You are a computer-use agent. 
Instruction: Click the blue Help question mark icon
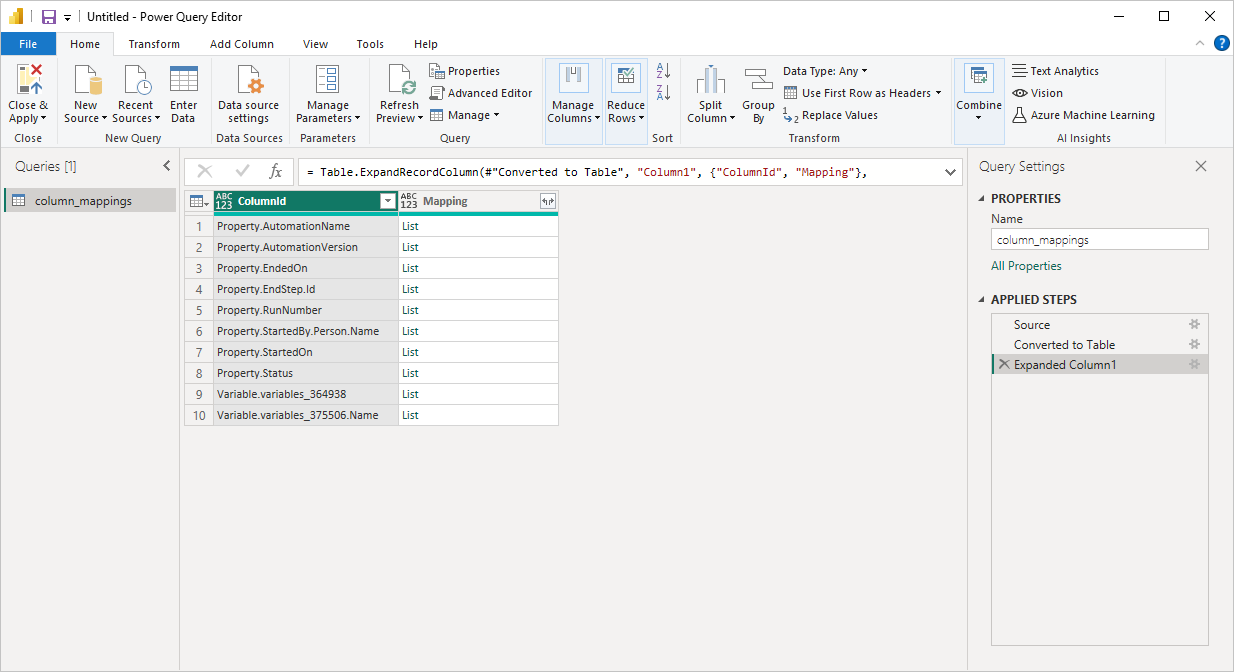coord(1221,43)
